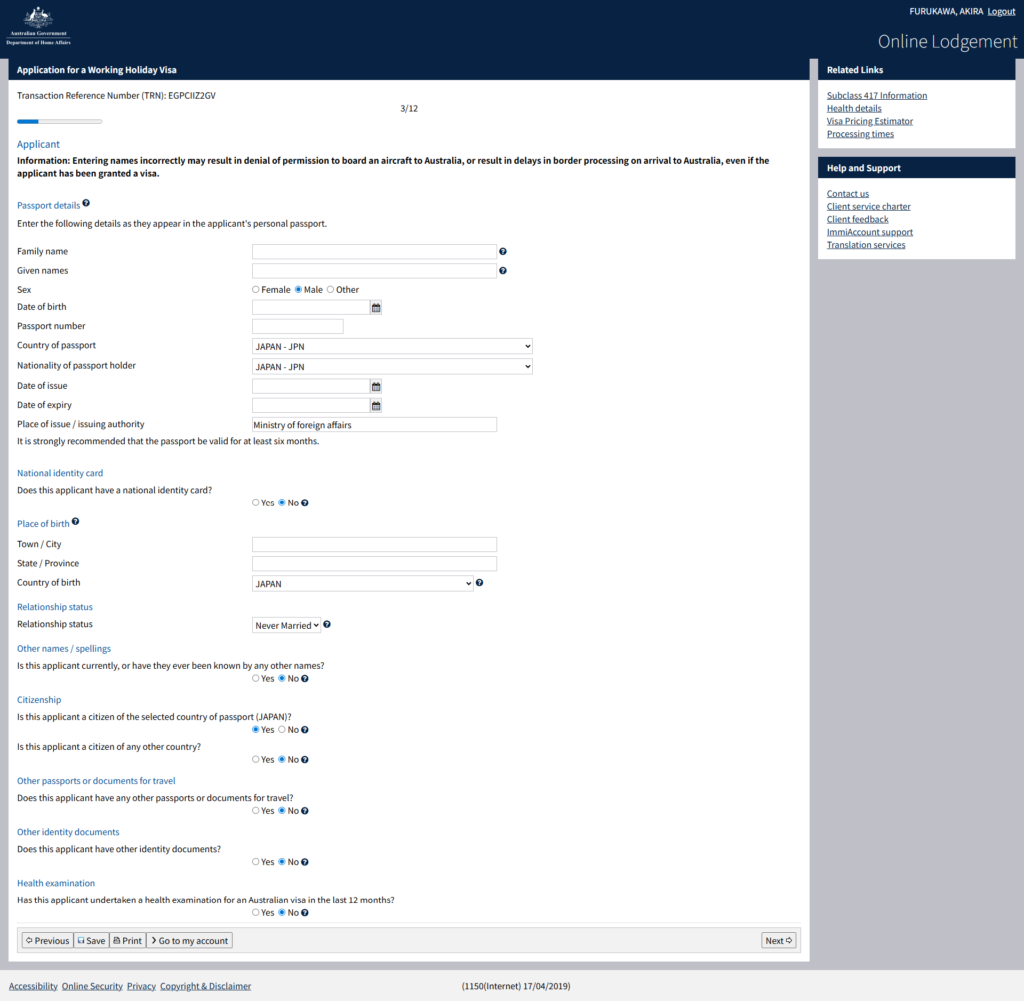Click help icon for other names question
Screen dimensions: 1024x1001
[305, 678]
